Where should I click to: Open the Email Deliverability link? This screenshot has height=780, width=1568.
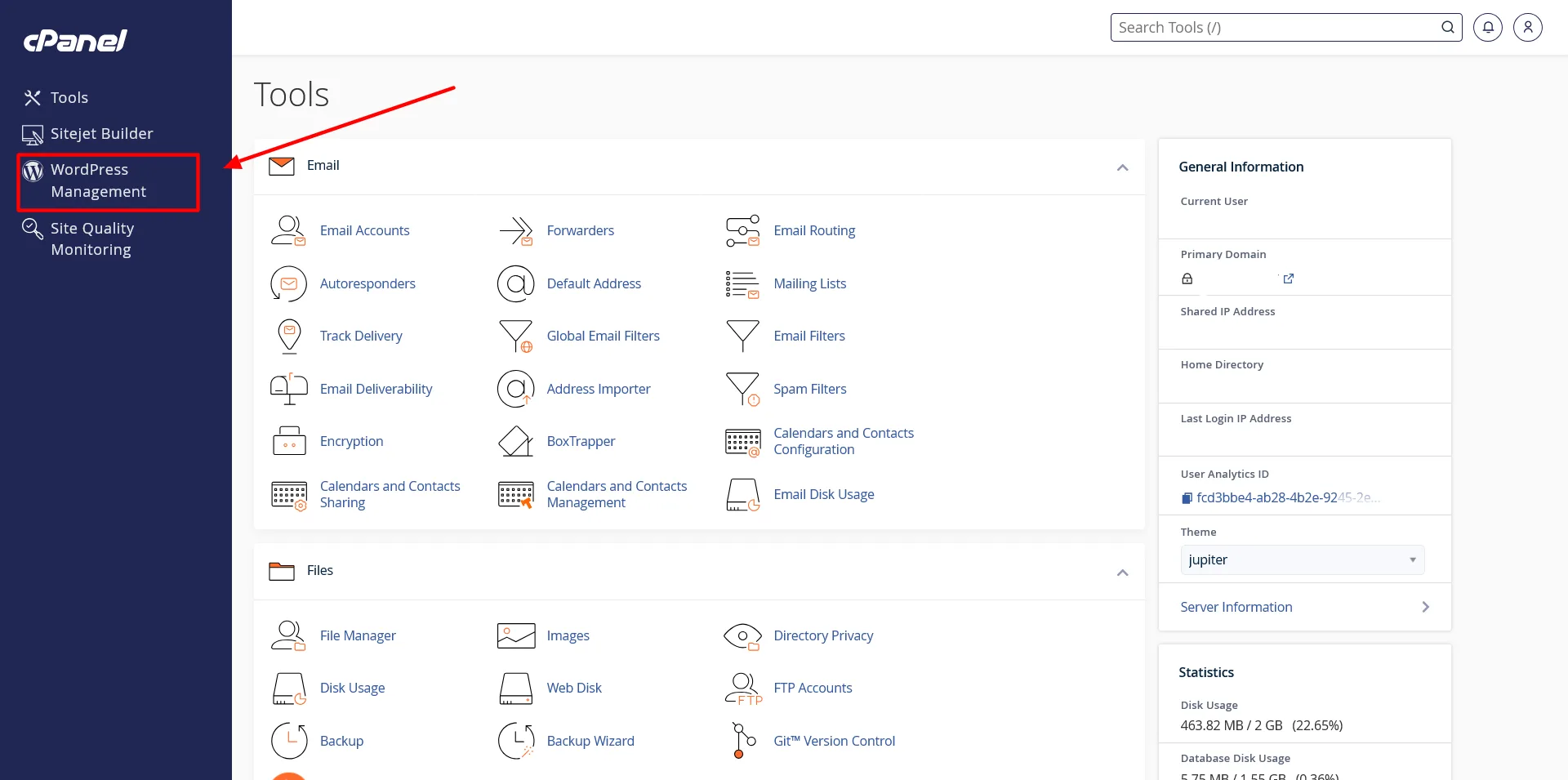(x=376, y=389)
